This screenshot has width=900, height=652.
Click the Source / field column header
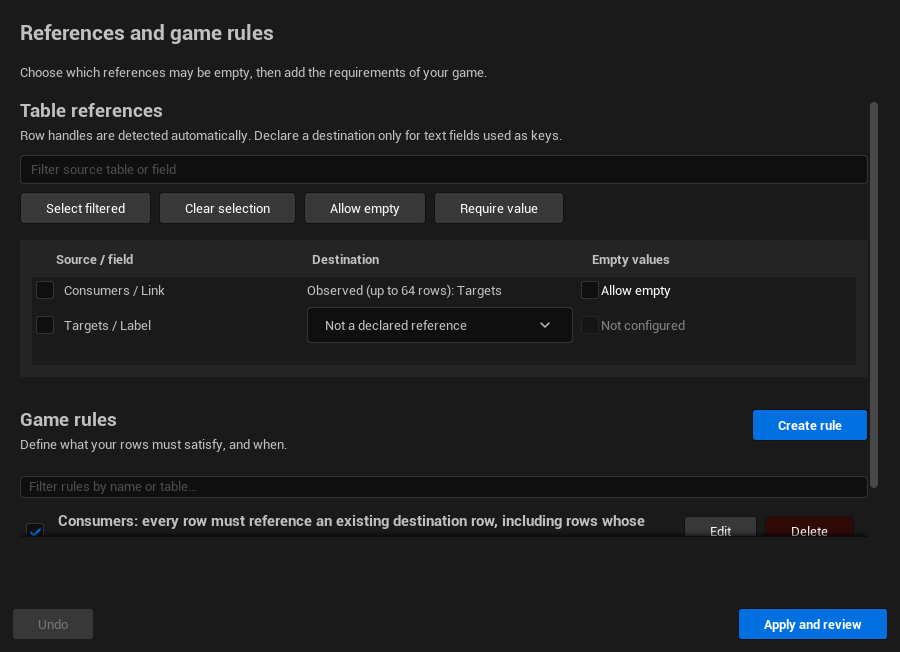tap(95, 259)
